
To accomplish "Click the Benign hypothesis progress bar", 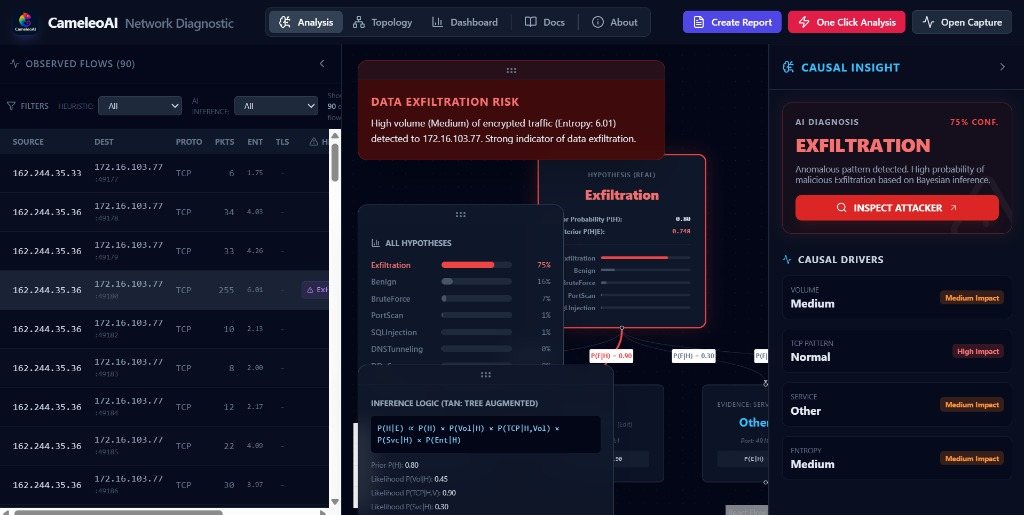I will (477, 282).
